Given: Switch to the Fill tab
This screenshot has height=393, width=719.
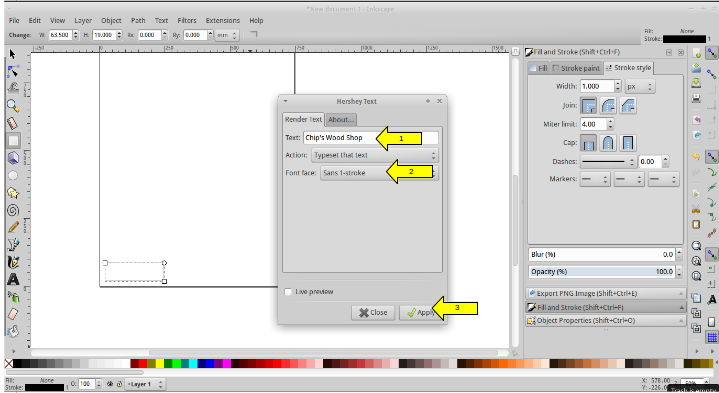Looking at the screenshot, I should 539,68.
